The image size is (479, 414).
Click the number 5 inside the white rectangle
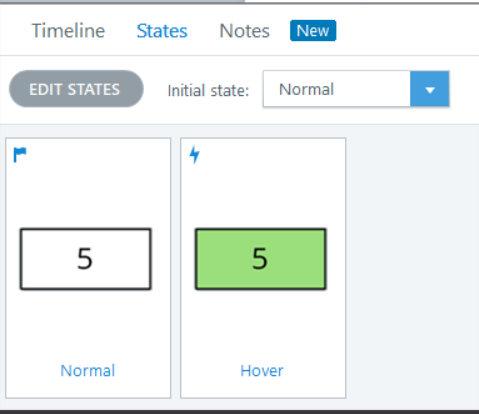tap(85, 259)
